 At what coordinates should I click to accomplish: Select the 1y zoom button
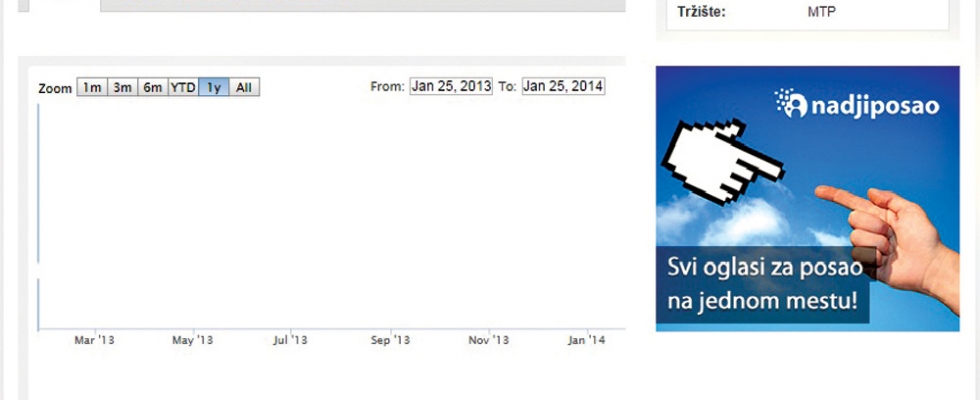(x=214, y=88)
